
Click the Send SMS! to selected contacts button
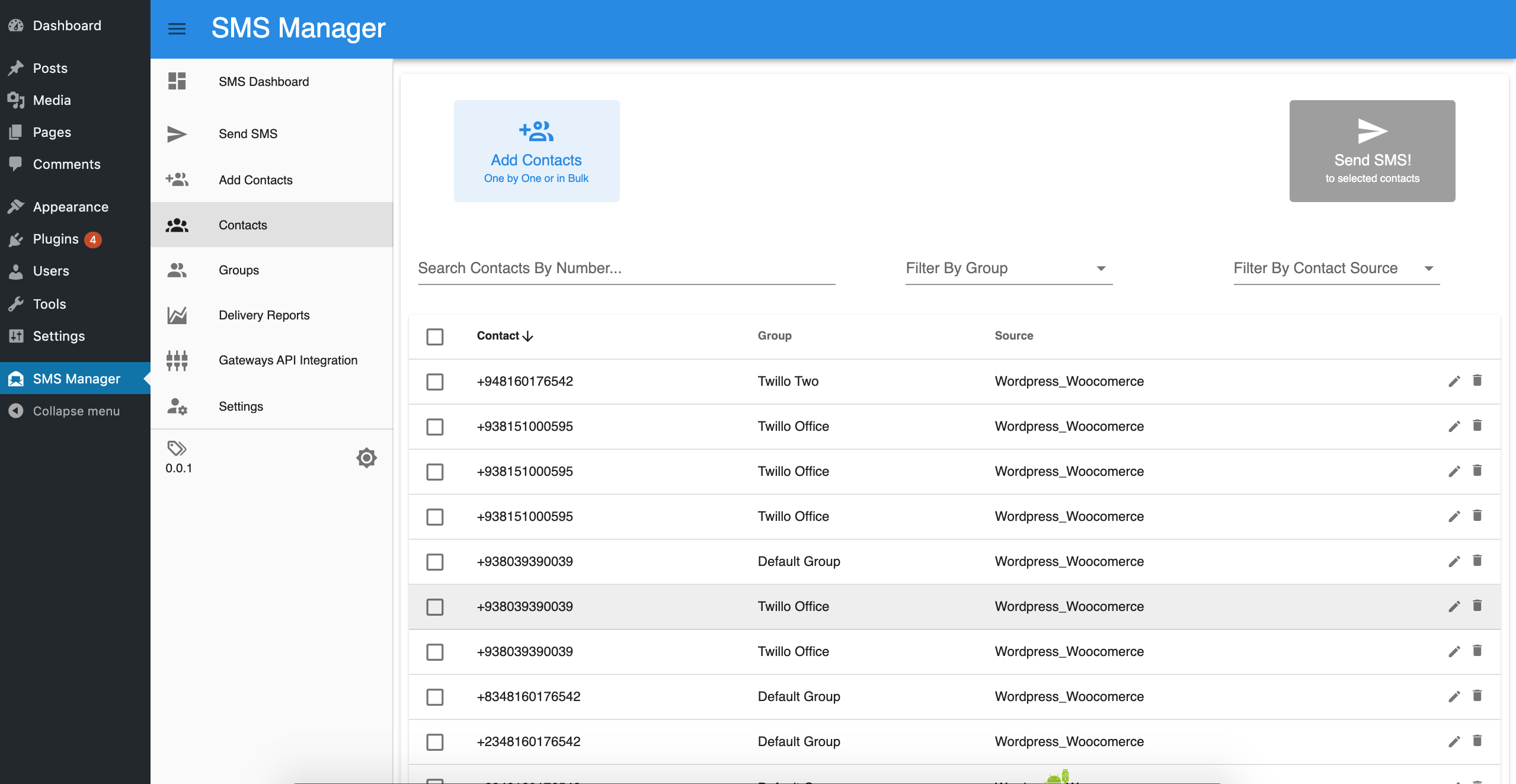pos(1372,151)
